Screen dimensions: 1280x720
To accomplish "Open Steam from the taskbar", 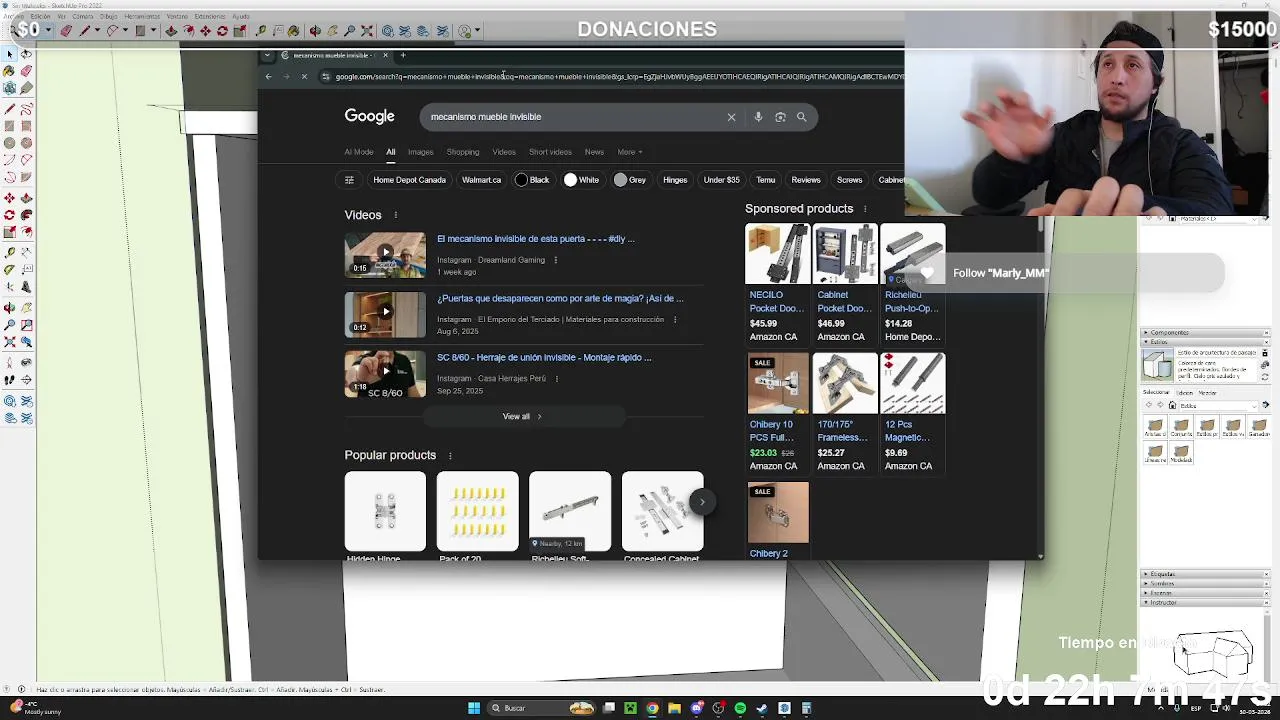I will 762,708.
